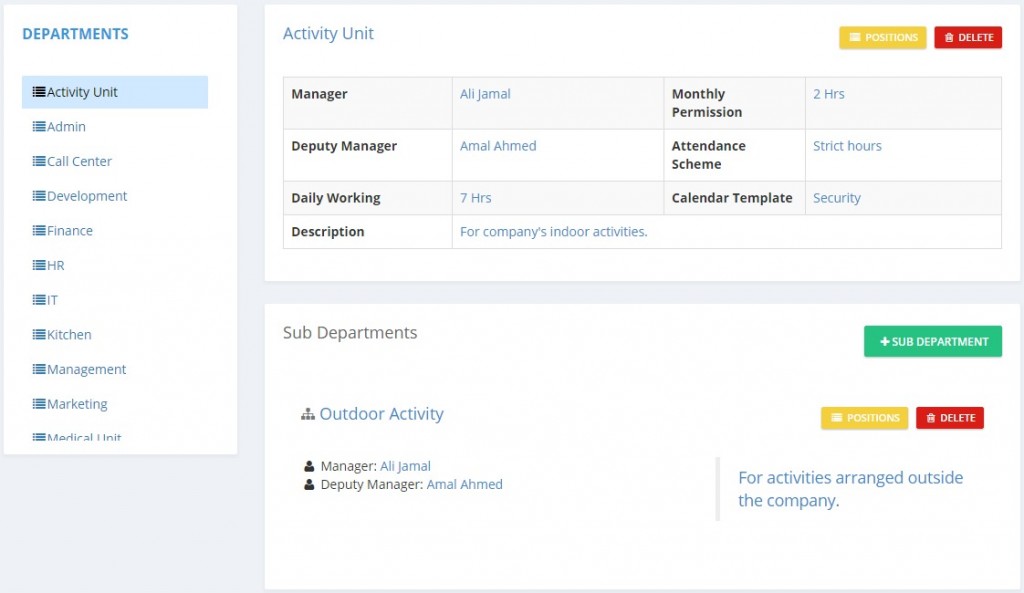
Task: Click the sitemap icon beside Outdoor Activity
Action: (x=308, y=413)
